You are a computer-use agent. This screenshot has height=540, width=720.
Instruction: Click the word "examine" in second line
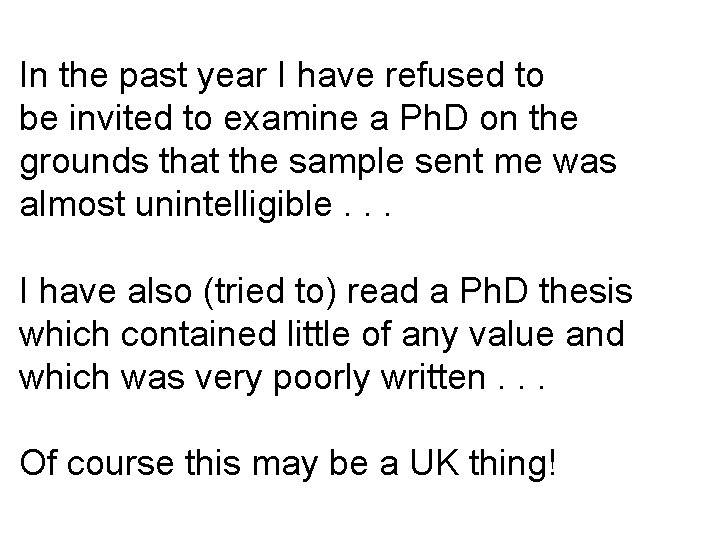(x=291, y=118)
